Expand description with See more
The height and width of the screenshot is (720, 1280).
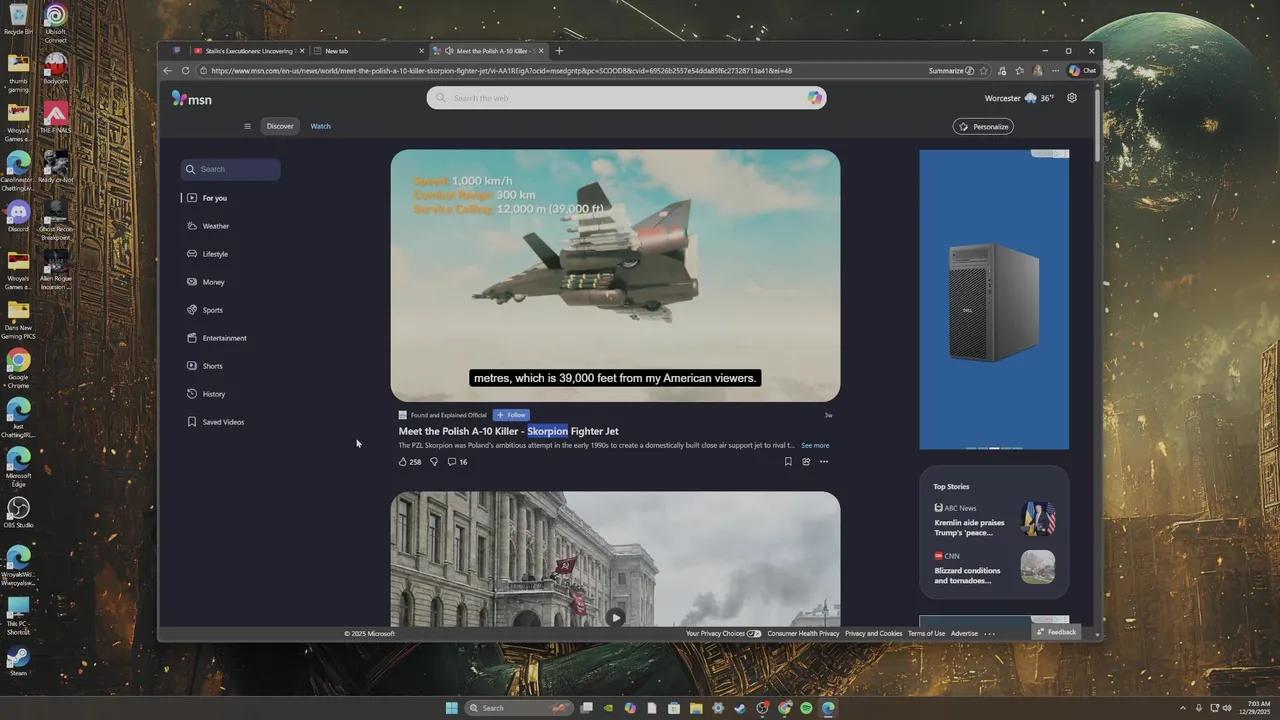[815, 446]
